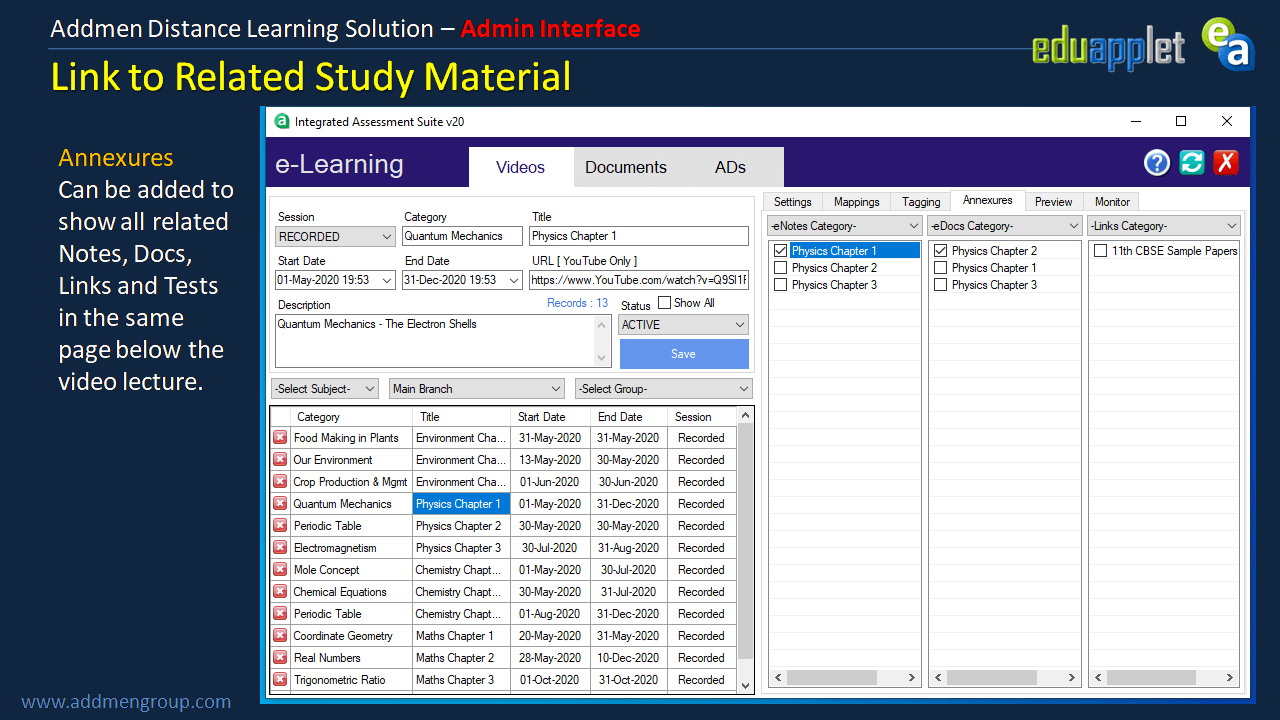Open the Settings tab
The width and height of the screenshot is (1280, 720).
(x=793, y=202)
